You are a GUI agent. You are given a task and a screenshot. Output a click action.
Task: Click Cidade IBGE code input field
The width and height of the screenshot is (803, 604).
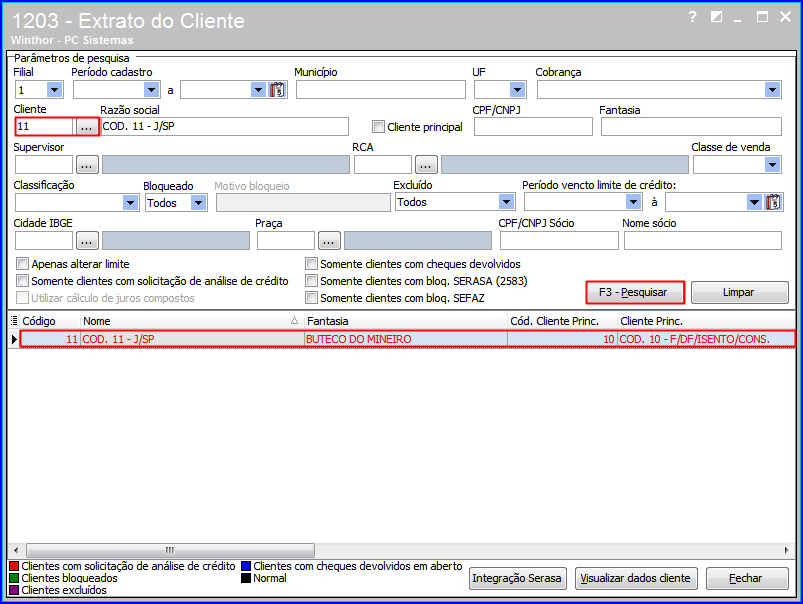tap(44, 241)
